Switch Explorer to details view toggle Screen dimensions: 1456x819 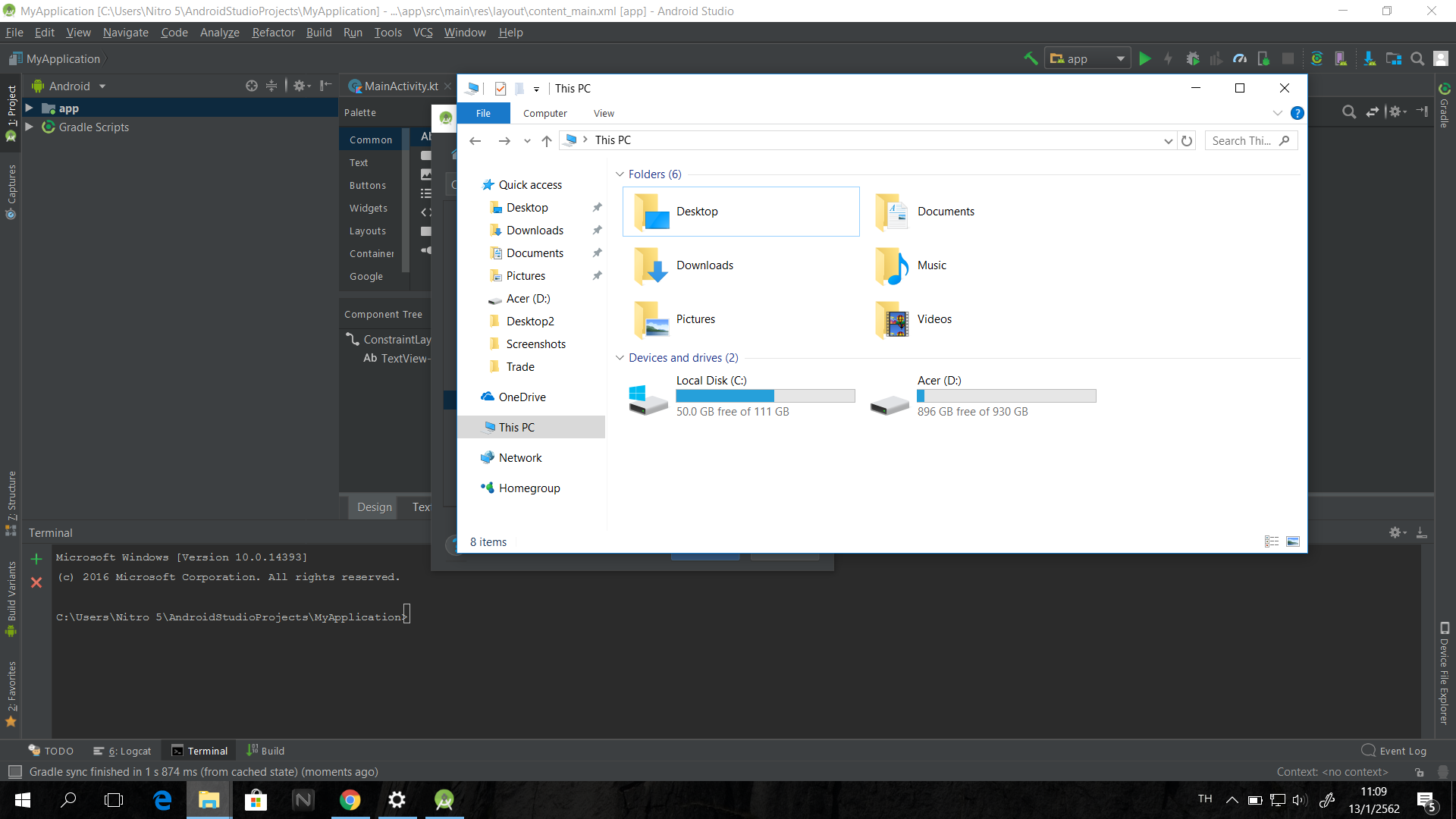click(1272, 541)
